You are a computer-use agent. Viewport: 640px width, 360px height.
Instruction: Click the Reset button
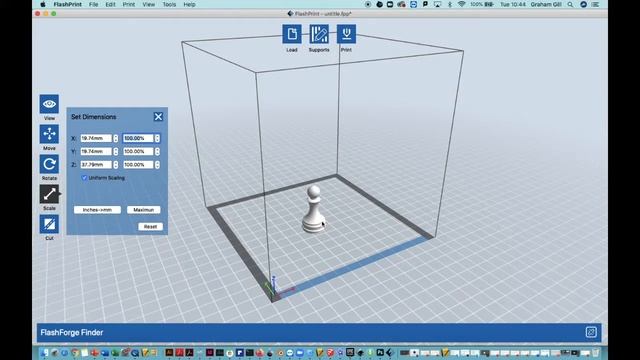pos(150,227)
